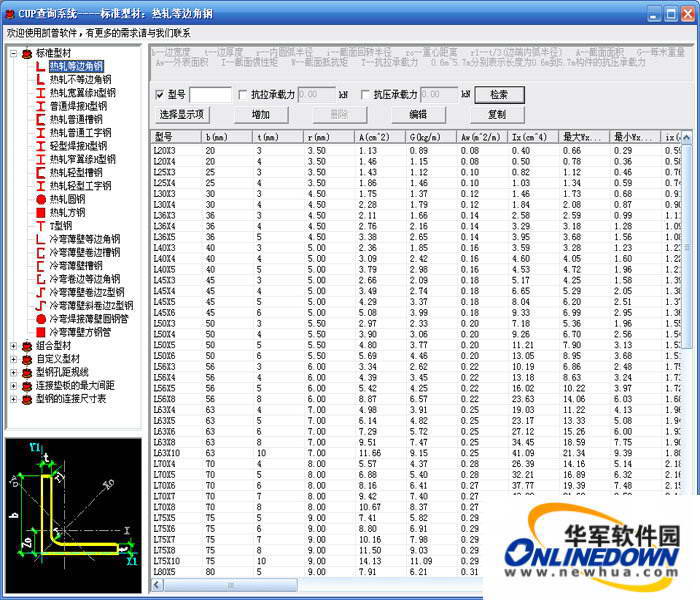Viewport: 700px width, 600px height.
Task: Select table row L80X5
Action: pos(317,572)
